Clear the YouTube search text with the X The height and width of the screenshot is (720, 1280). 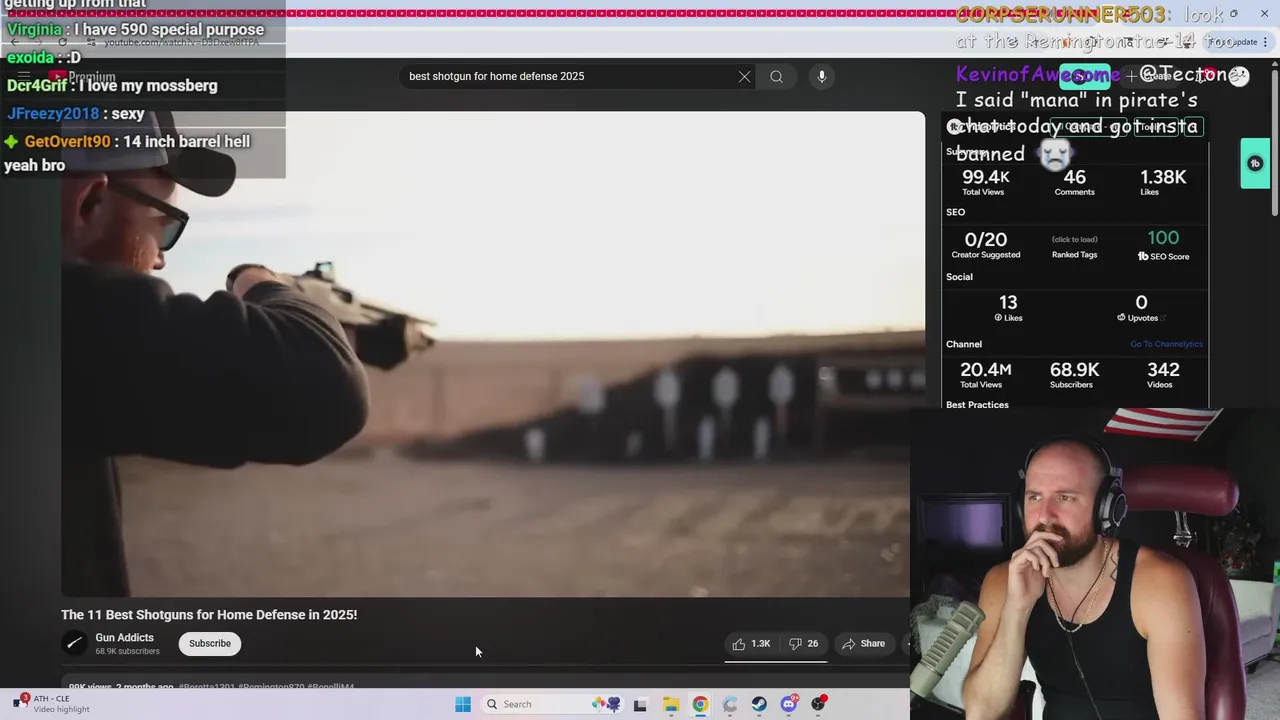click(x=744, y=77)
